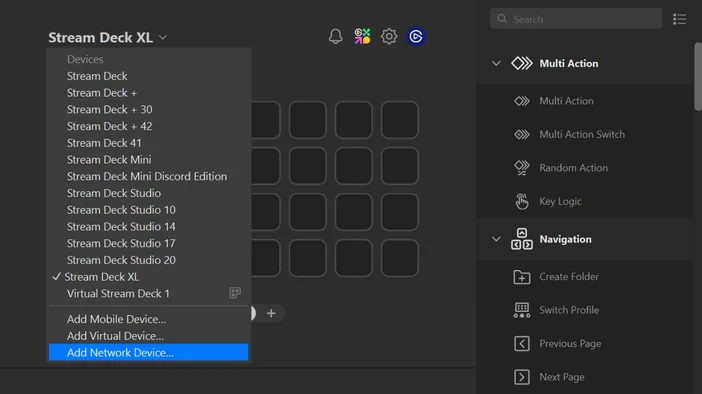Screen dimensions: 702x394
Task: Choose Add Virtual Device...
Action: [148, 336]
